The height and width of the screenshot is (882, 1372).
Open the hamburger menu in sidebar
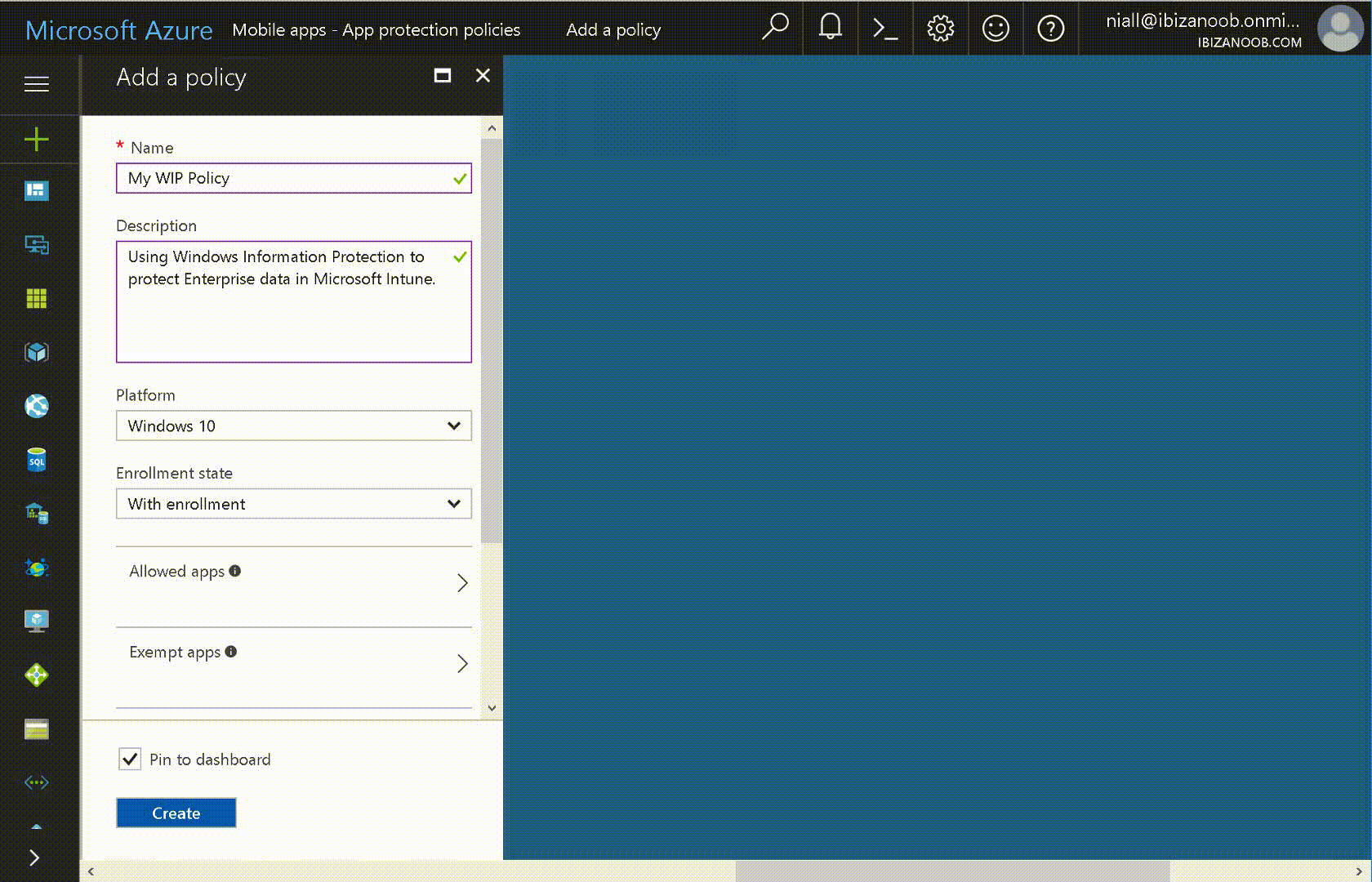[37, 84]
